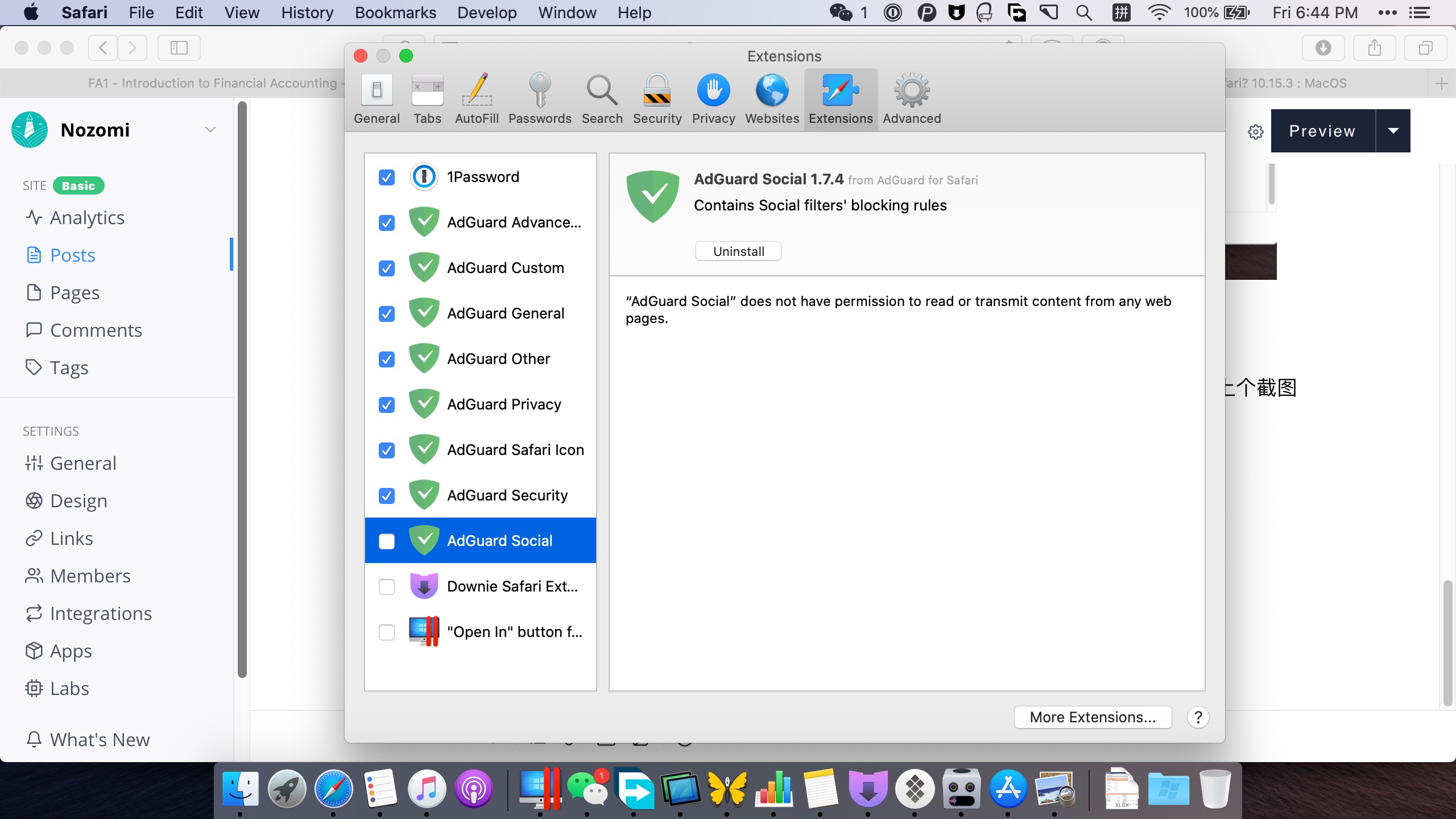Screen dimensions: 1456x819
Task: Click the Ghost sidebar scrollbar
Action: (x=242, y=390)
